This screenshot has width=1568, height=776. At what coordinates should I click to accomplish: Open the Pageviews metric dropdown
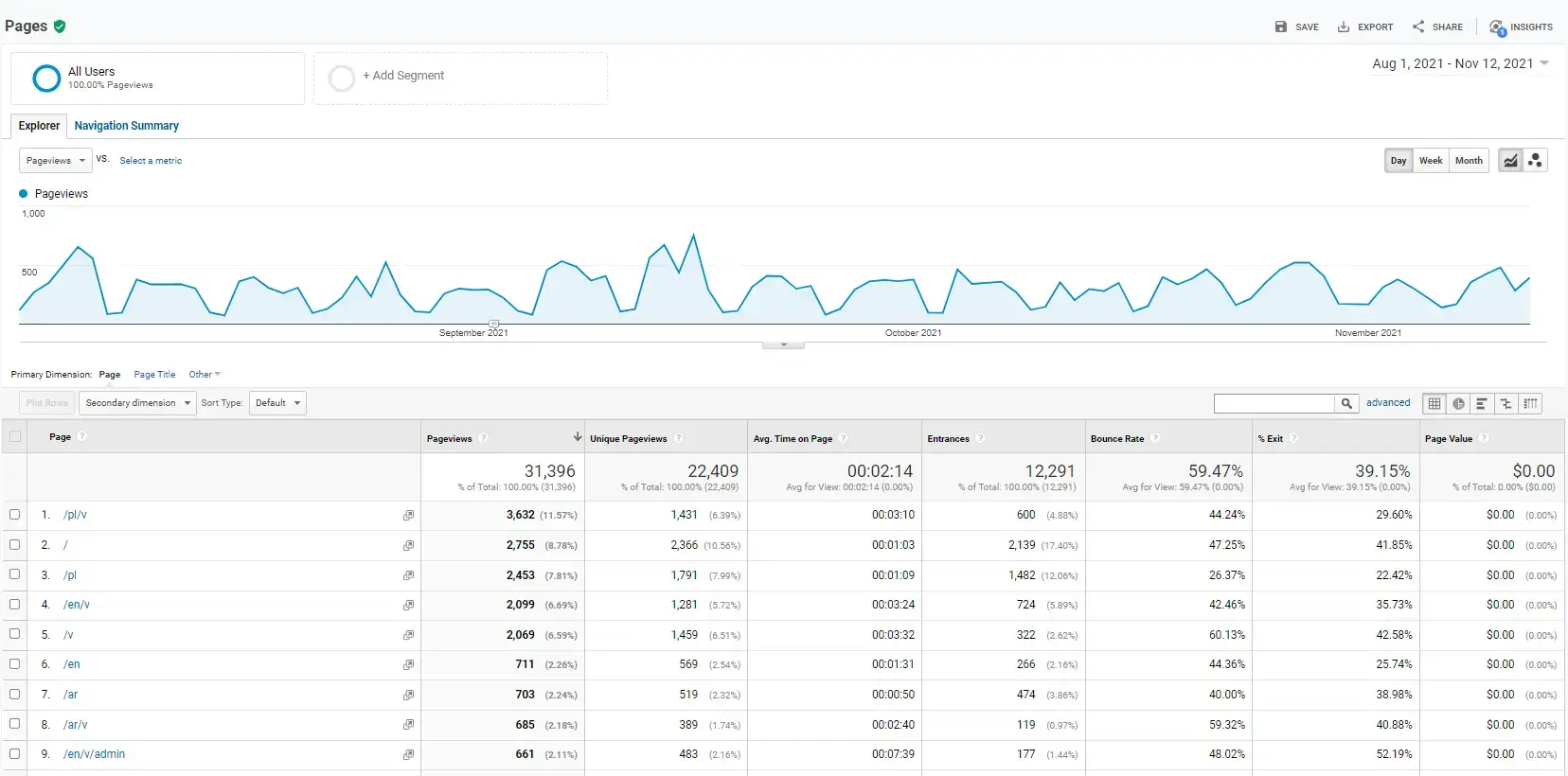[56, 161]
